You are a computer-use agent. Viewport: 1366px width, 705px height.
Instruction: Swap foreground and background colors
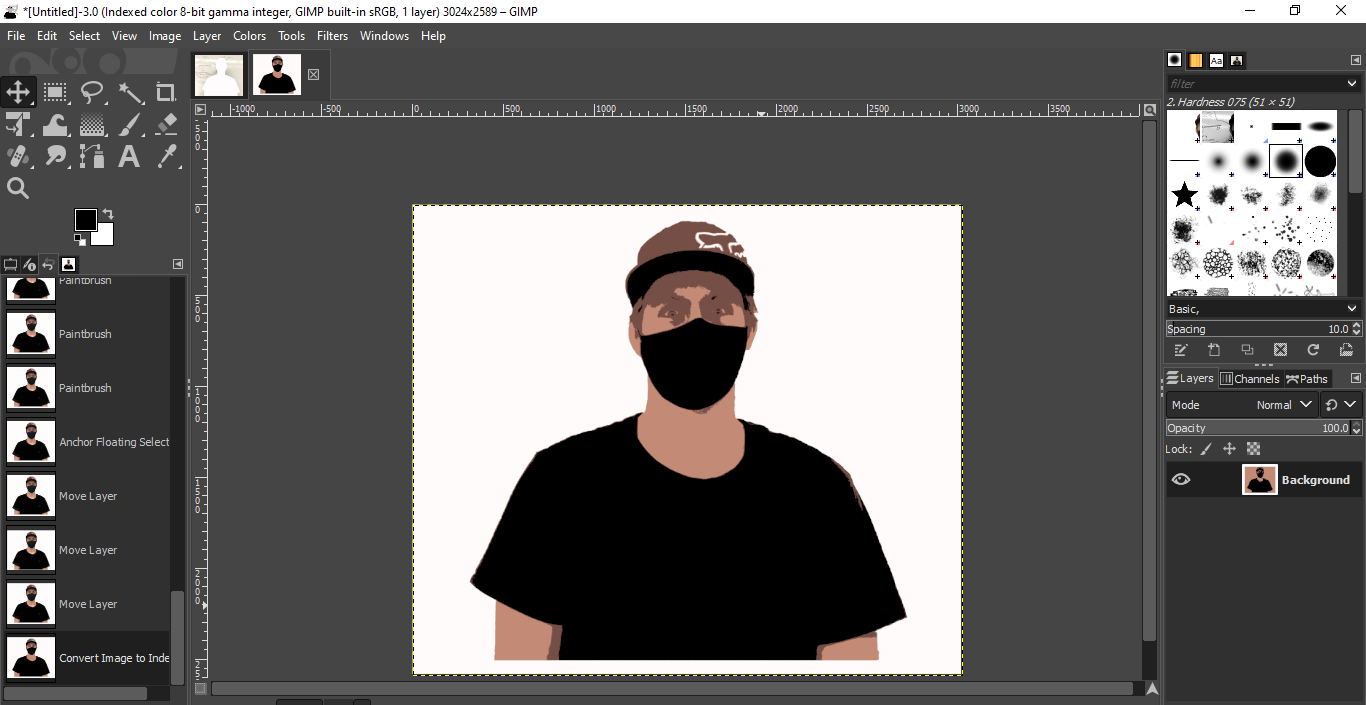coord(108,214)
